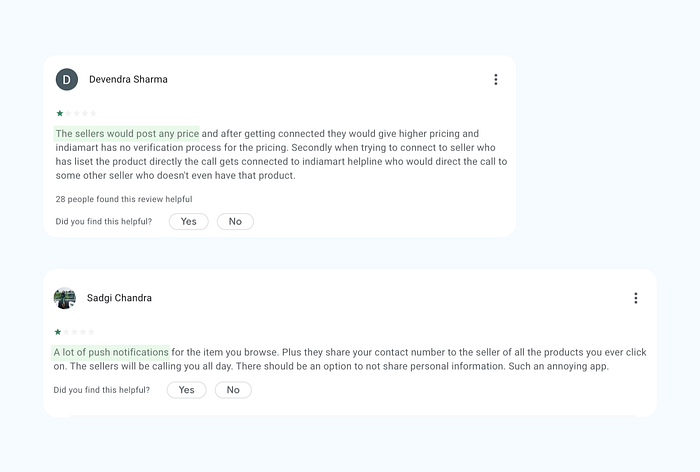Viewport: 700px width, 472px height.
Task: Click Sadgi Chandra's profile photo
Action: pos(65,298)
